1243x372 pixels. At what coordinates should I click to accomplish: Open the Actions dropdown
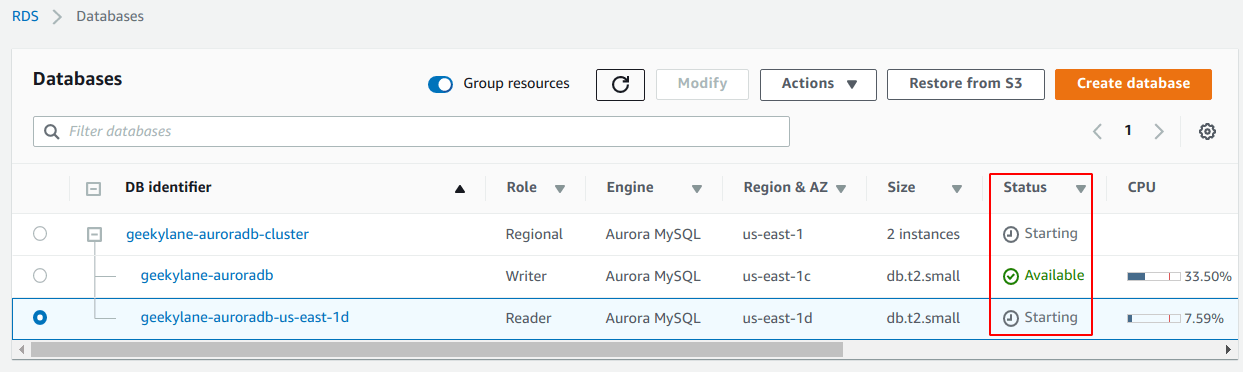[x=818, y=84]
